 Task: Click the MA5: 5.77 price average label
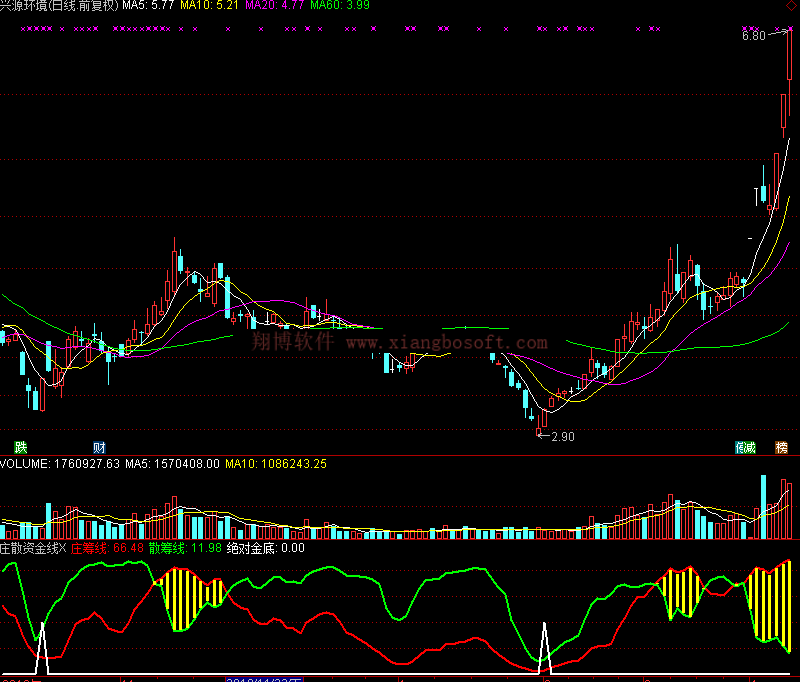coord(148,5)
